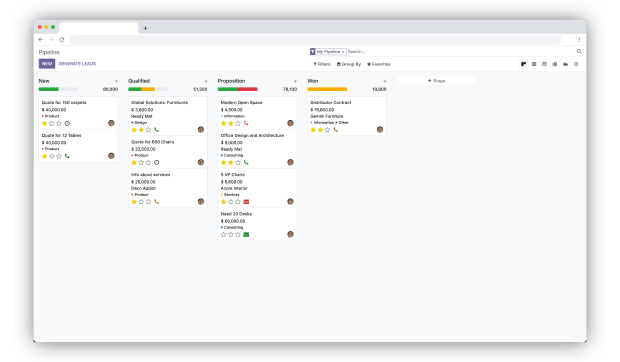The height and width of the screenshot is (362, 620).
Task: Click the red envelope icon on 5 VP Chairs
Action: tap(246, 202)
